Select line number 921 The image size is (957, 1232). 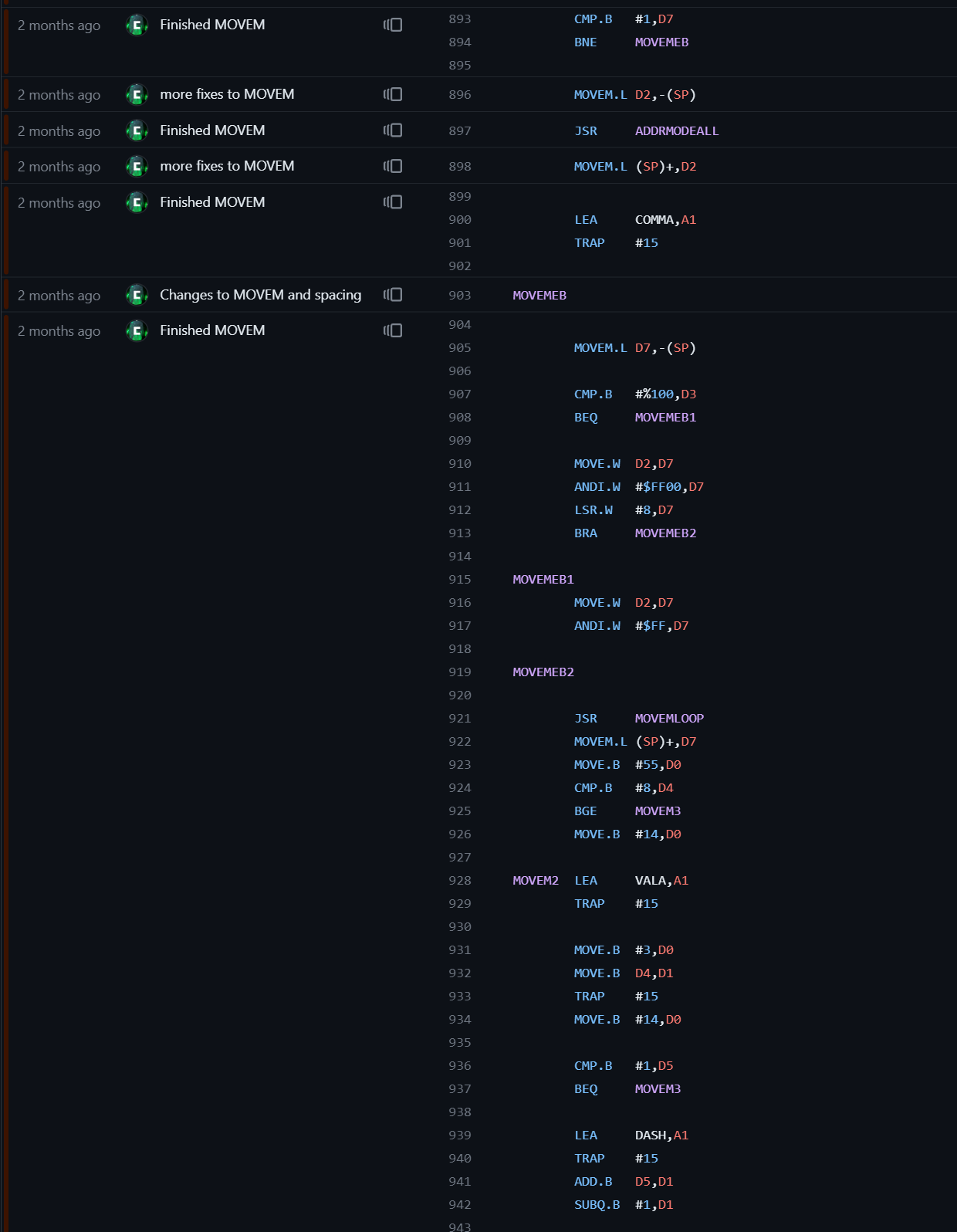coord(460,719)
